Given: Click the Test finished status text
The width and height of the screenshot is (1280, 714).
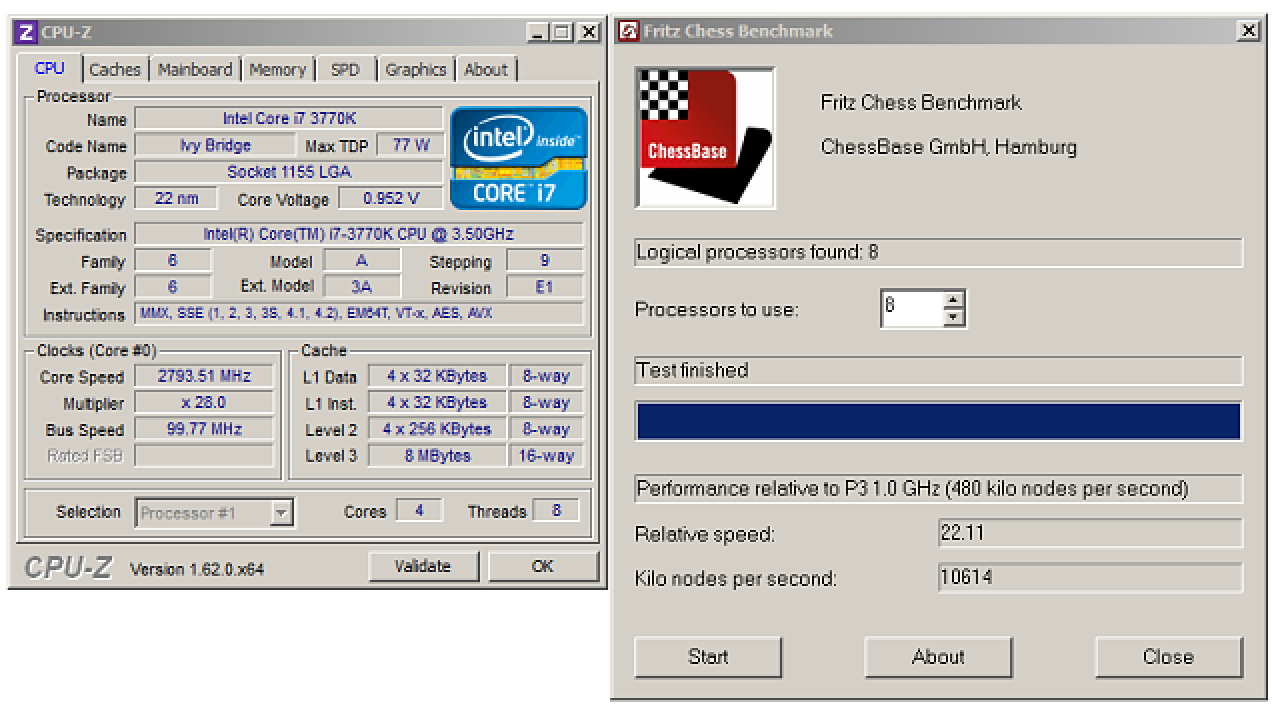Looking at the screenshot, I should [x=691, y=371].
